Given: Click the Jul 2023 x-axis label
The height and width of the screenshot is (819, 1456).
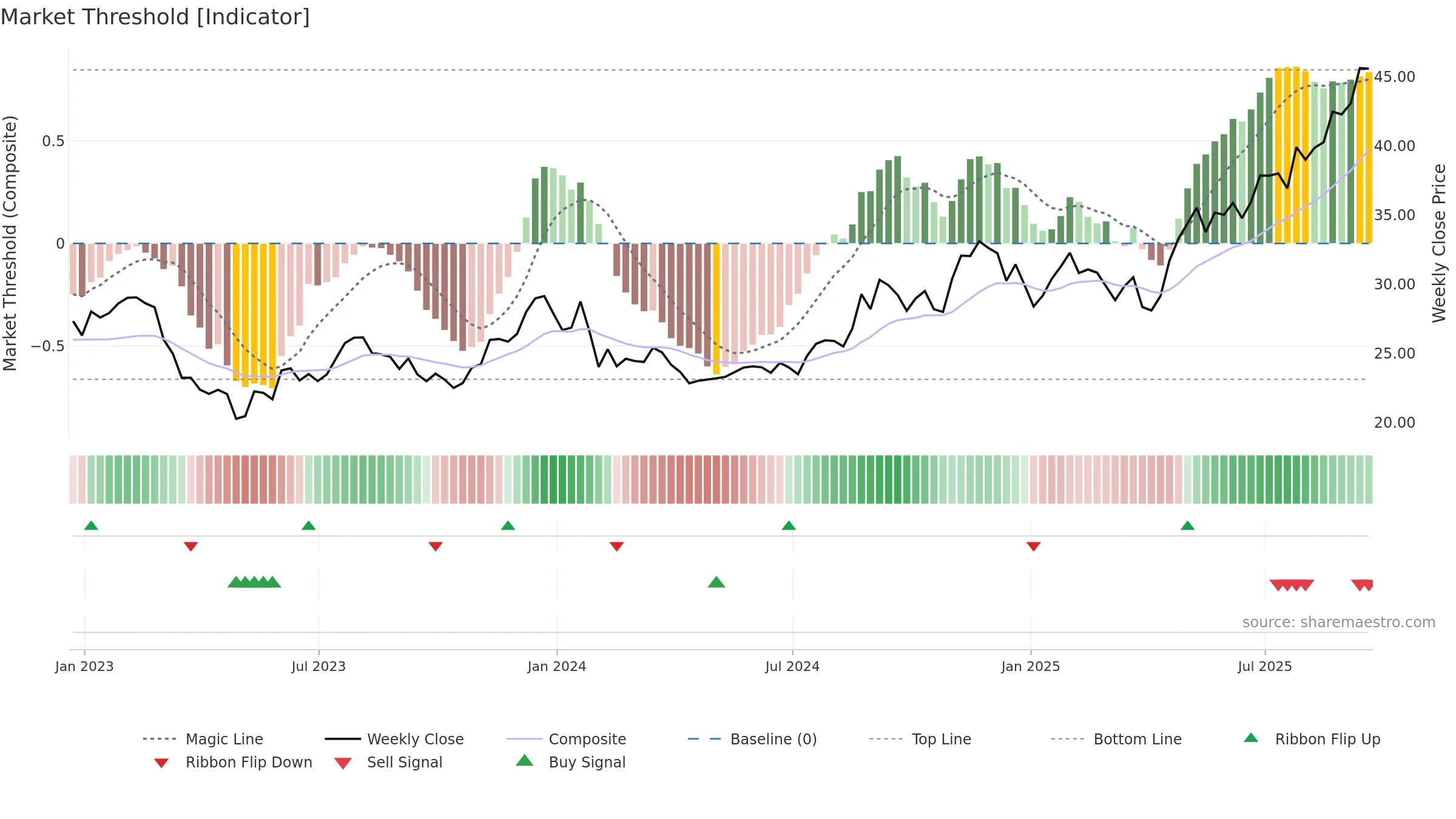Looking at the screenshot, I should click(318, 666).
